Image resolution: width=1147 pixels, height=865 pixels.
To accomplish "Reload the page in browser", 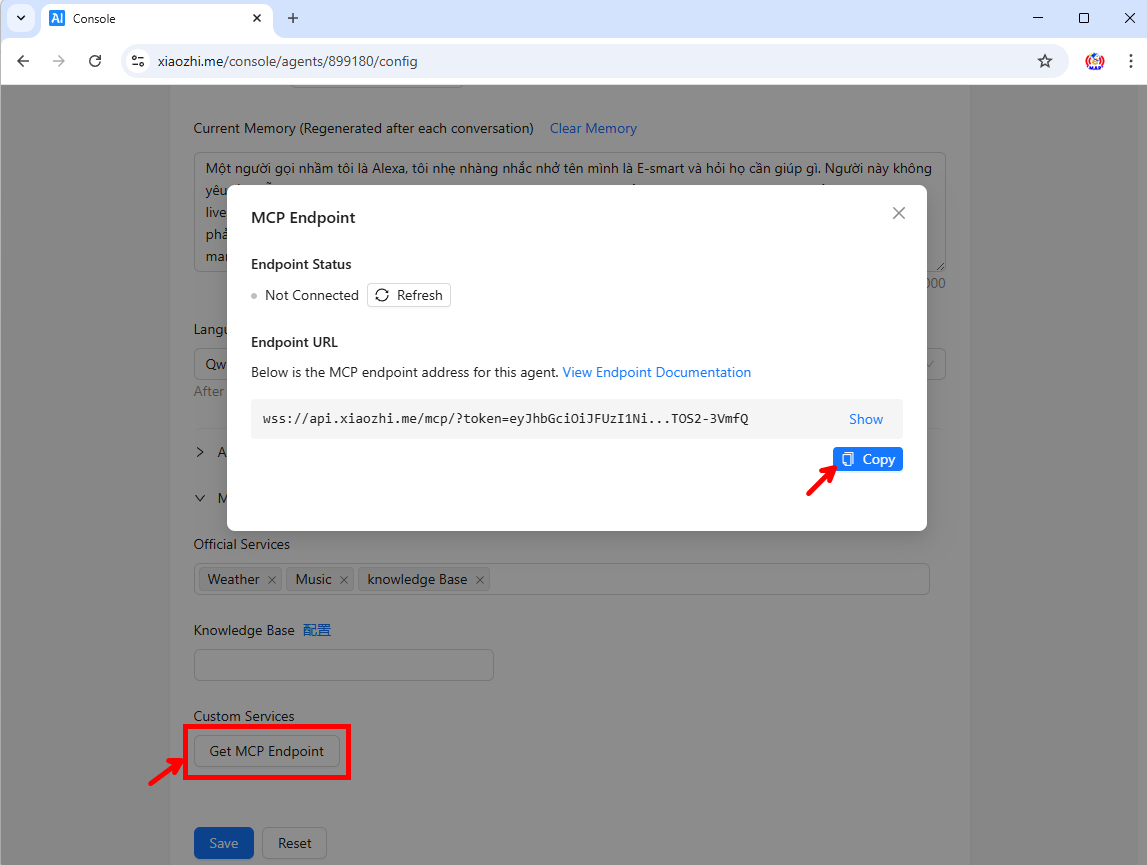I will coord(95,61).
